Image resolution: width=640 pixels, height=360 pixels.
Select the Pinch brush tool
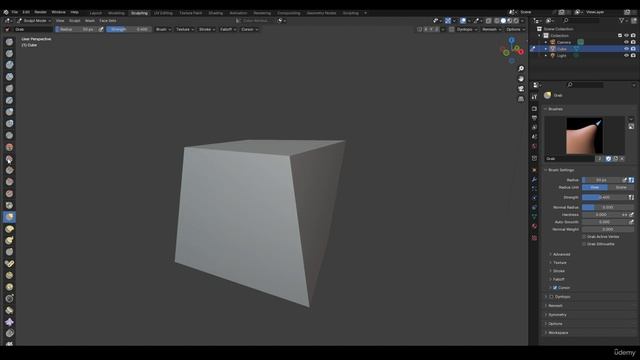pyautogui.click(x=9, y=205)
